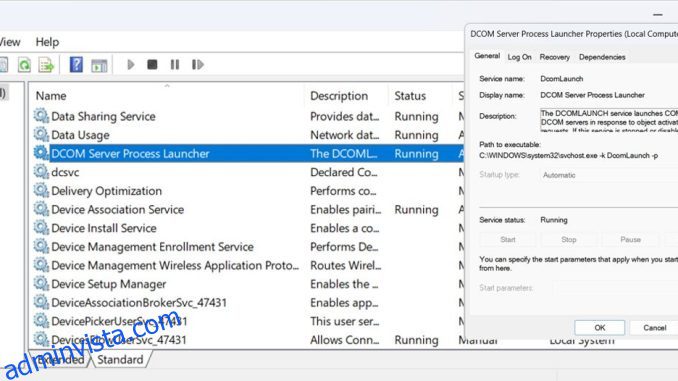Select DCOM Server Process Launcher row

[x=247, y=153]
